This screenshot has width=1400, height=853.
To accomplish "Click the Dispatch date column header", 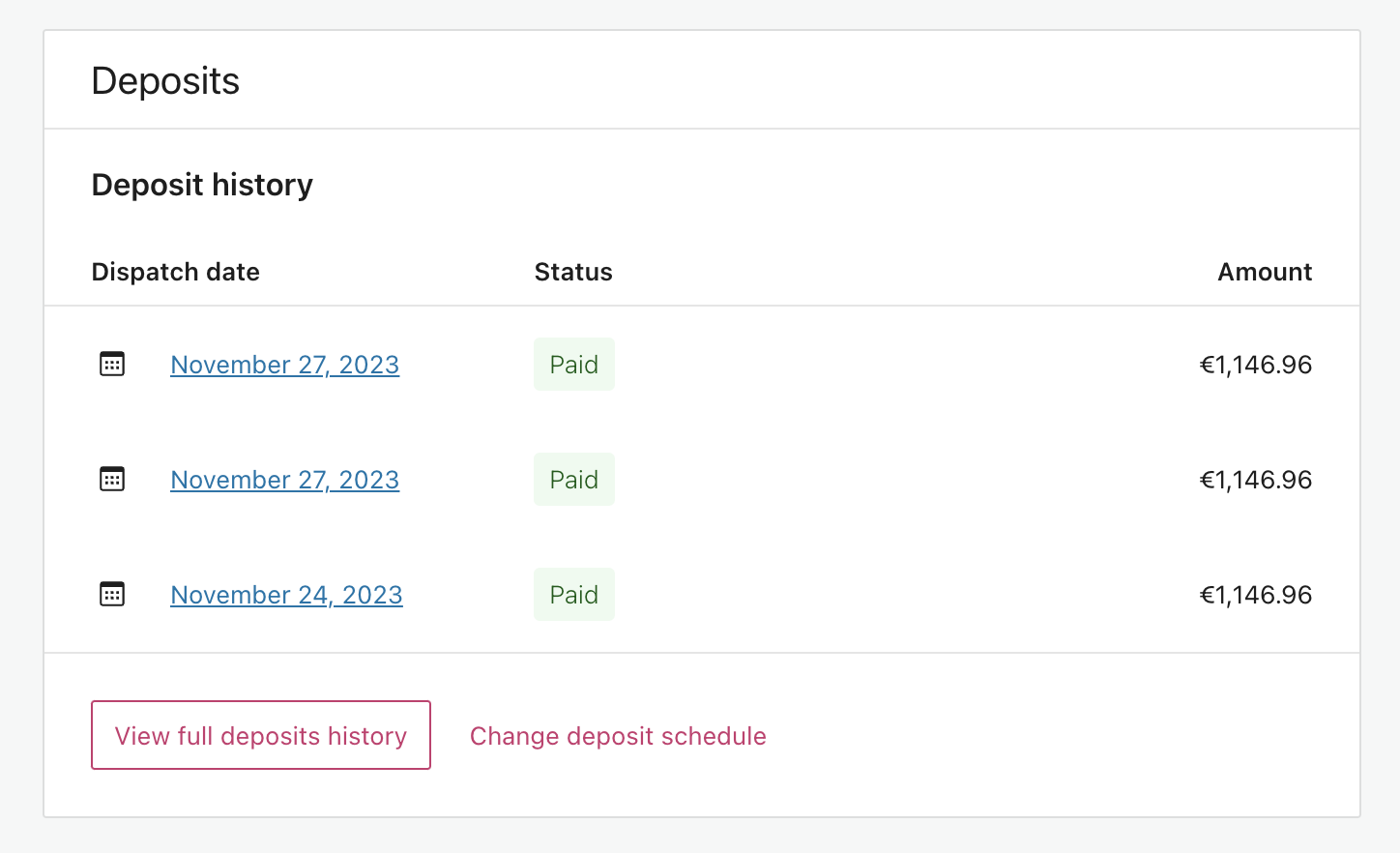I will 175,272.
